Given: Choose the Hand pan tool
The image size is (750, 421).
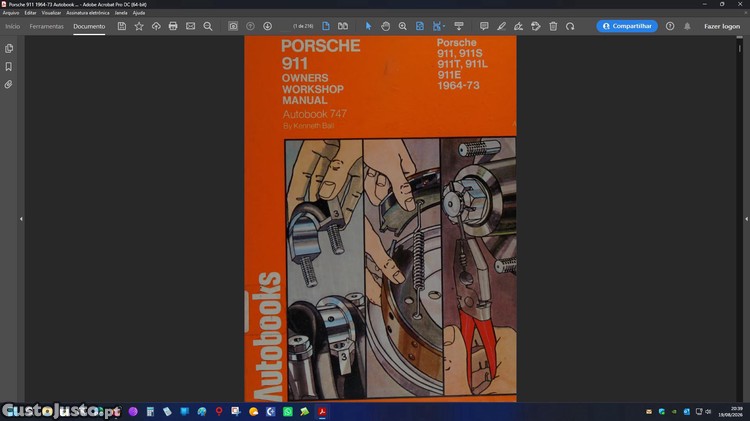Looking at the screenshot, I should [x=386, y=26].
